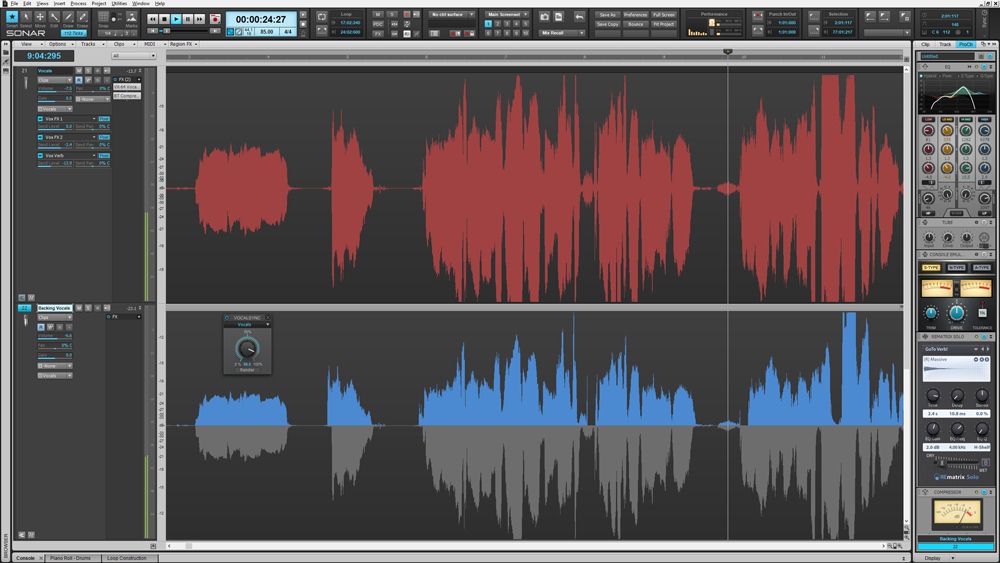This screenshot has height=563, width=1000.
Task: Switch inspector to ProCh tab
Action: 966,44
